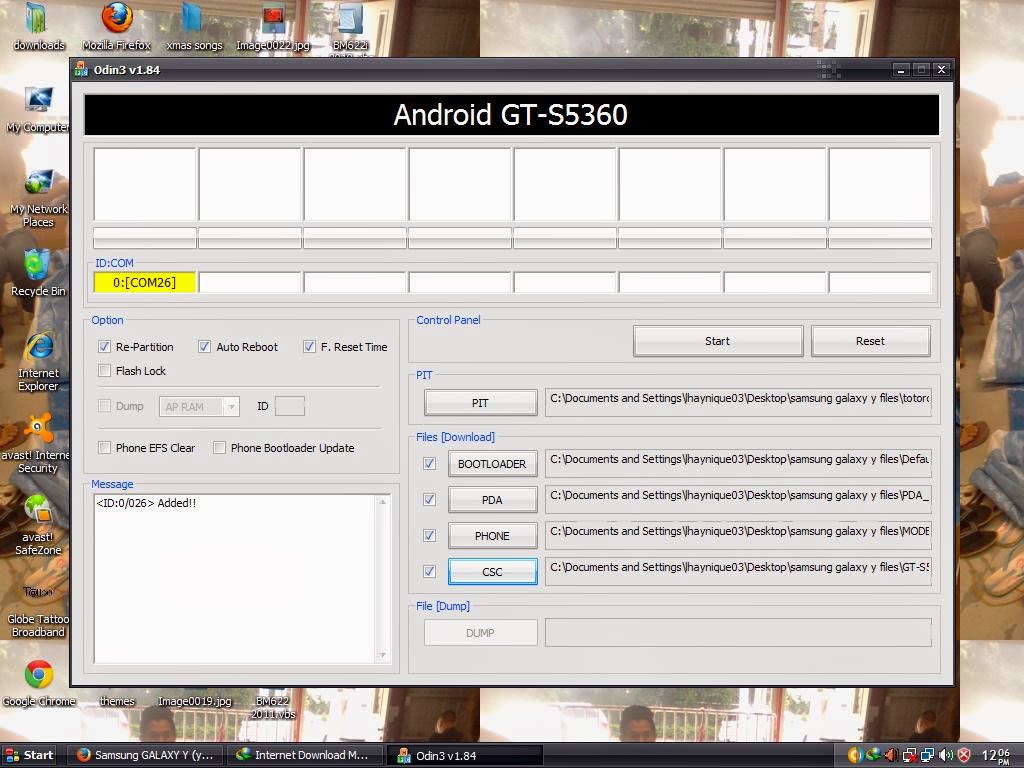Enable Phone Bootloader Update checkbox
1024x768 pixels.
(219, 448)
